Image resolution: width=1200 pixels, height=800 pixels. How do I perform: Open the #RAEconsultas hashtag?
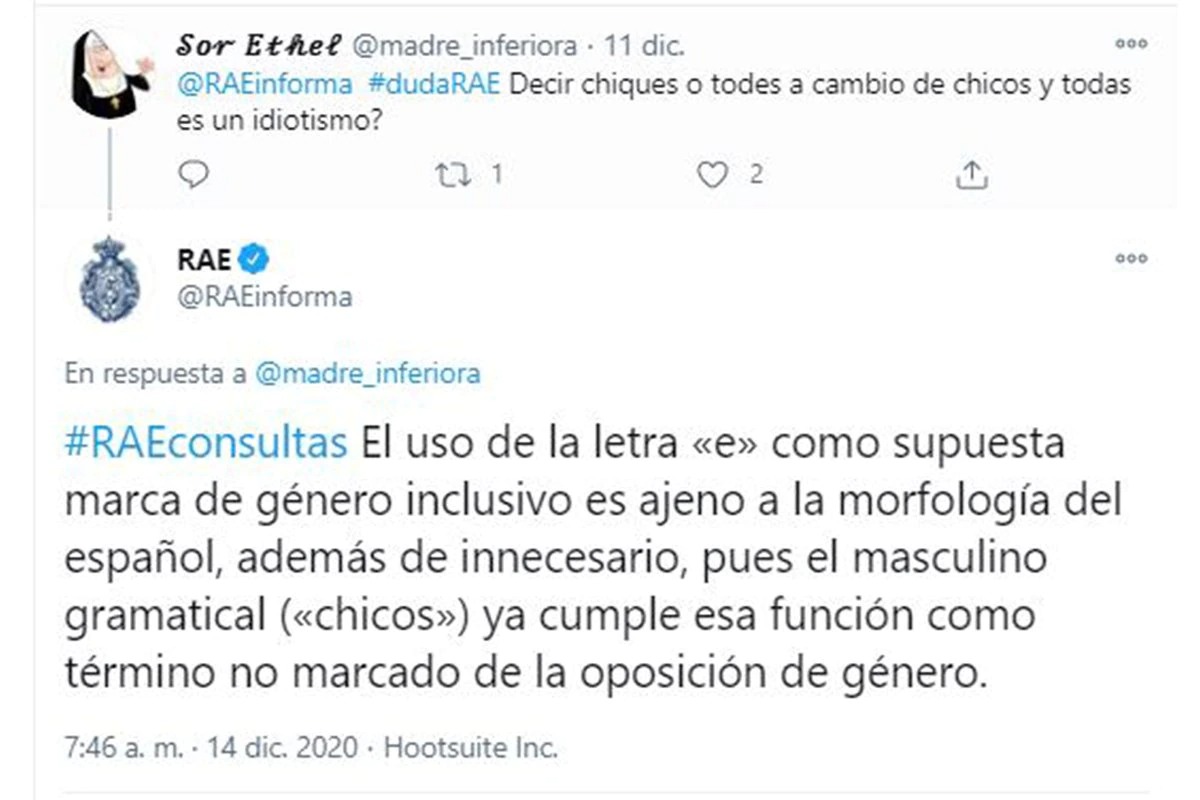[206, 444]
